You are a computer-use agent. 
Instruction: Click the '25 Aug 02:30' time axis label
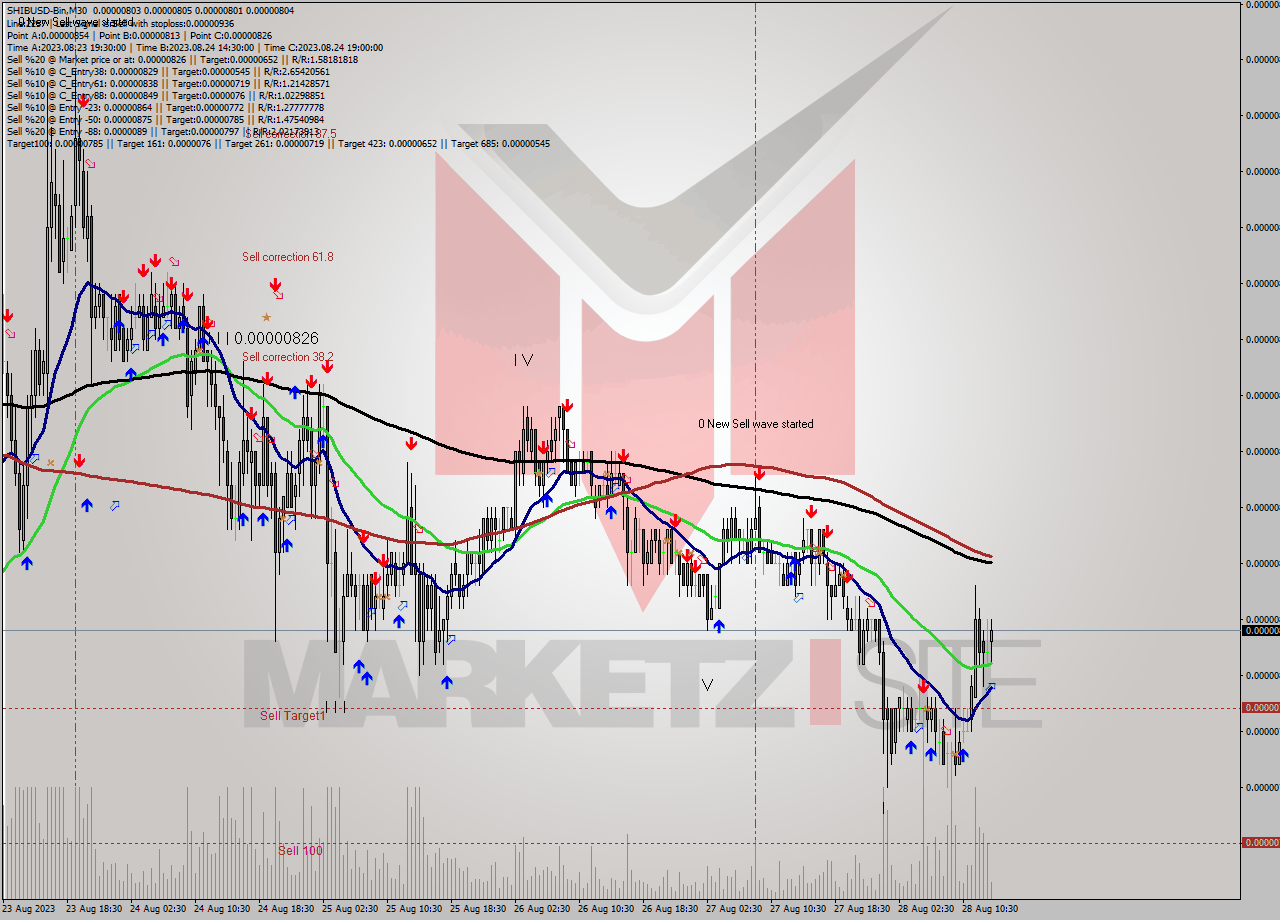point(350,909)
